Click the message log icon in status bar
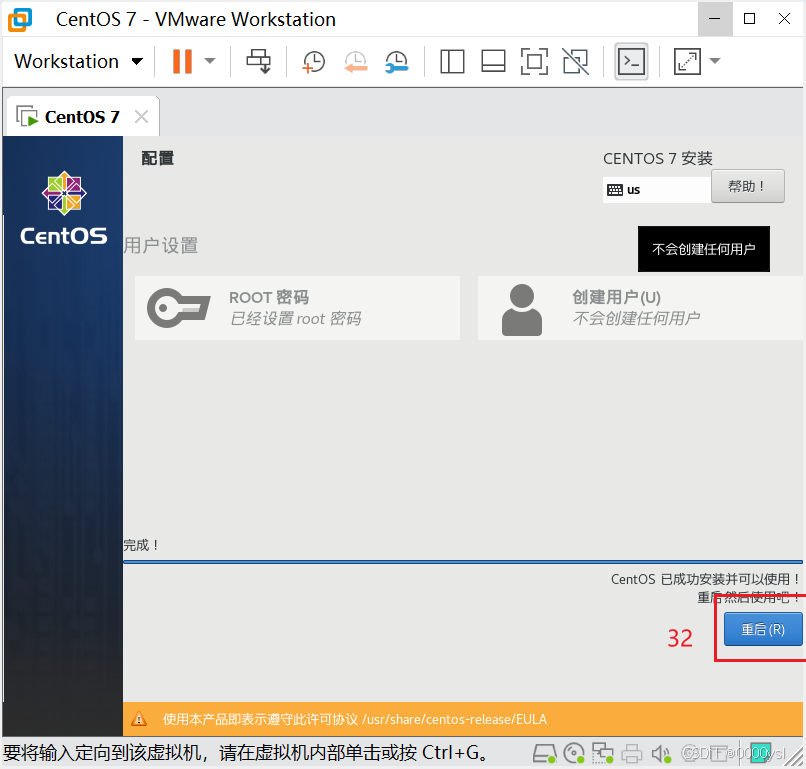The height and width of the screenshot is (769, 806). coord(761,753)
